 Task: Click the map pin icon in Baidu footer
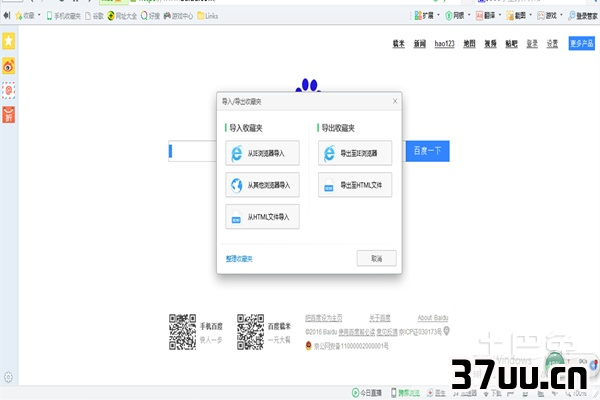[x=446, y=331]
